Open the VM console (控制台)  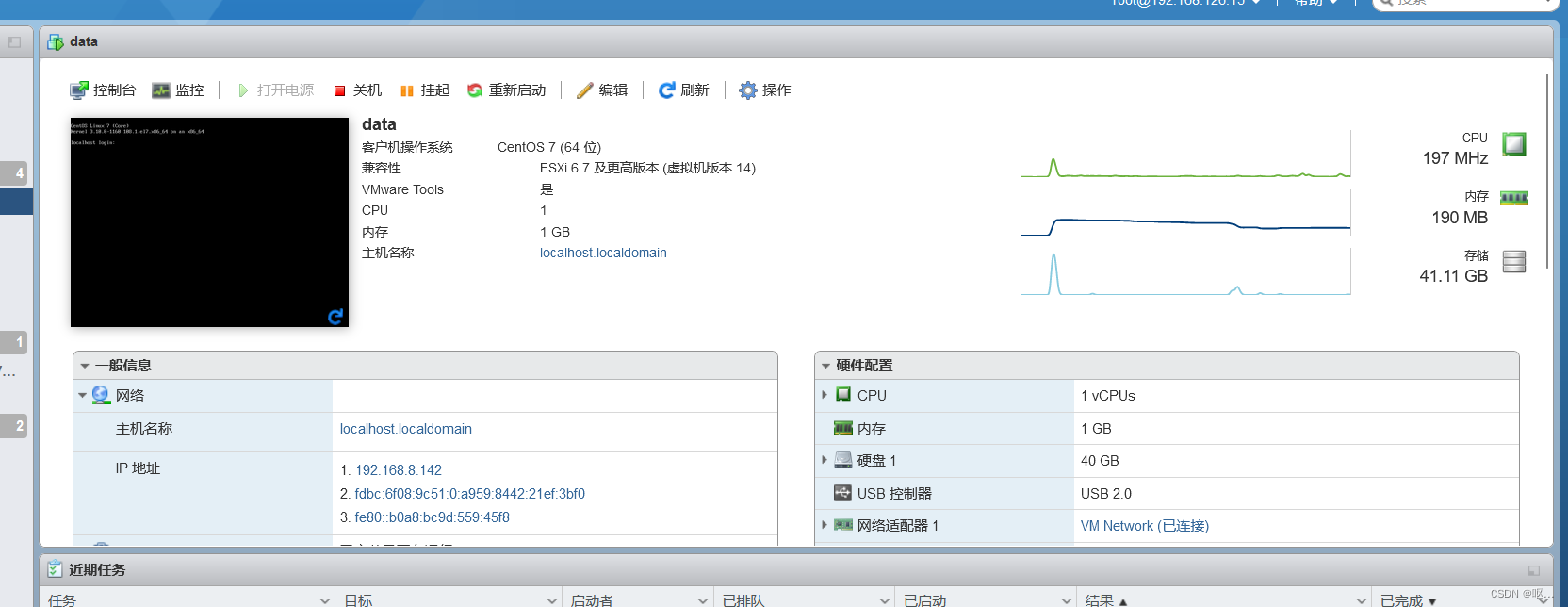tap(103, 90)
